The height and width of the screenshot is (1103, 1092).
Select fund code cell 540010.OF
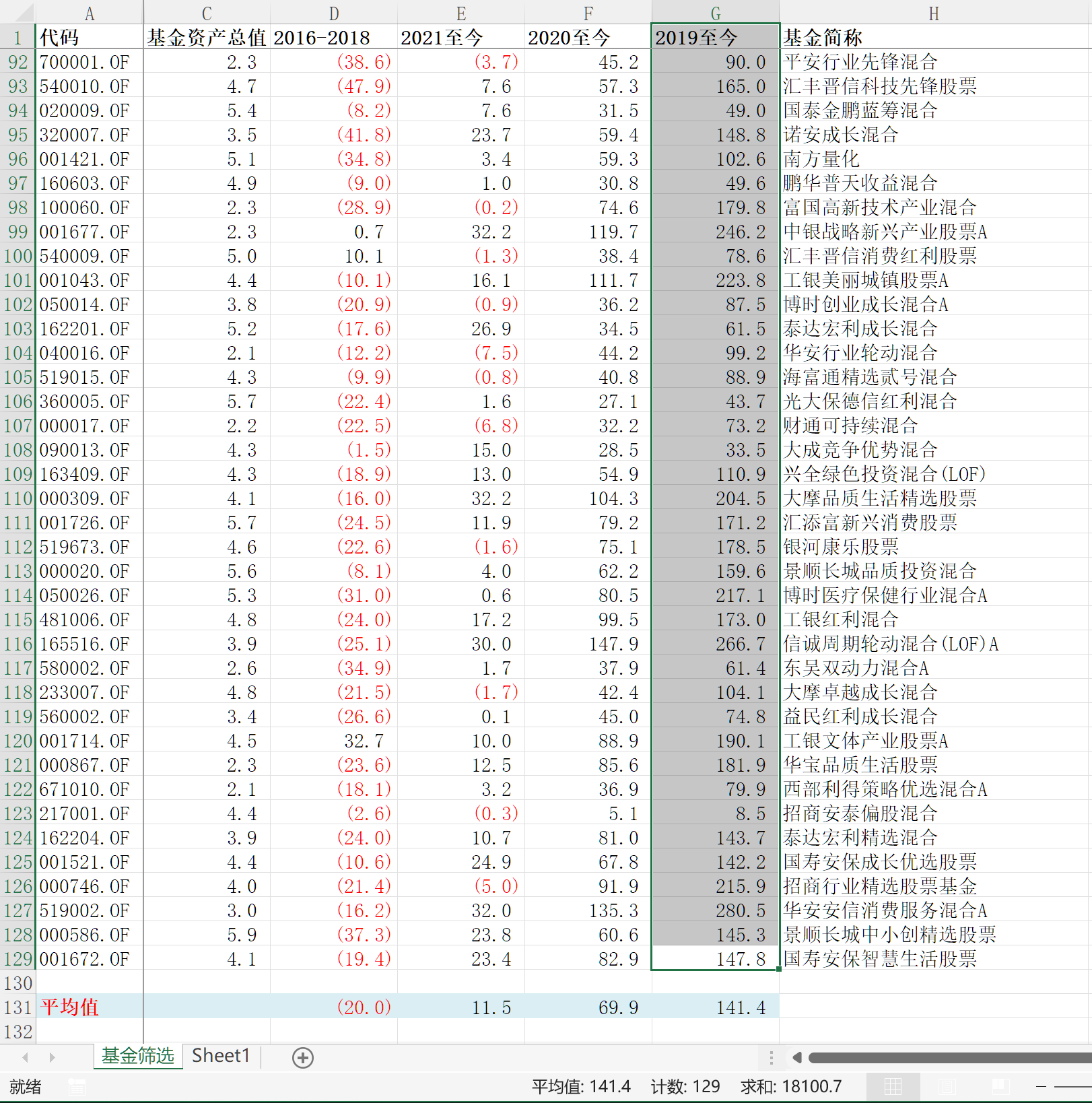click(90, 86)
